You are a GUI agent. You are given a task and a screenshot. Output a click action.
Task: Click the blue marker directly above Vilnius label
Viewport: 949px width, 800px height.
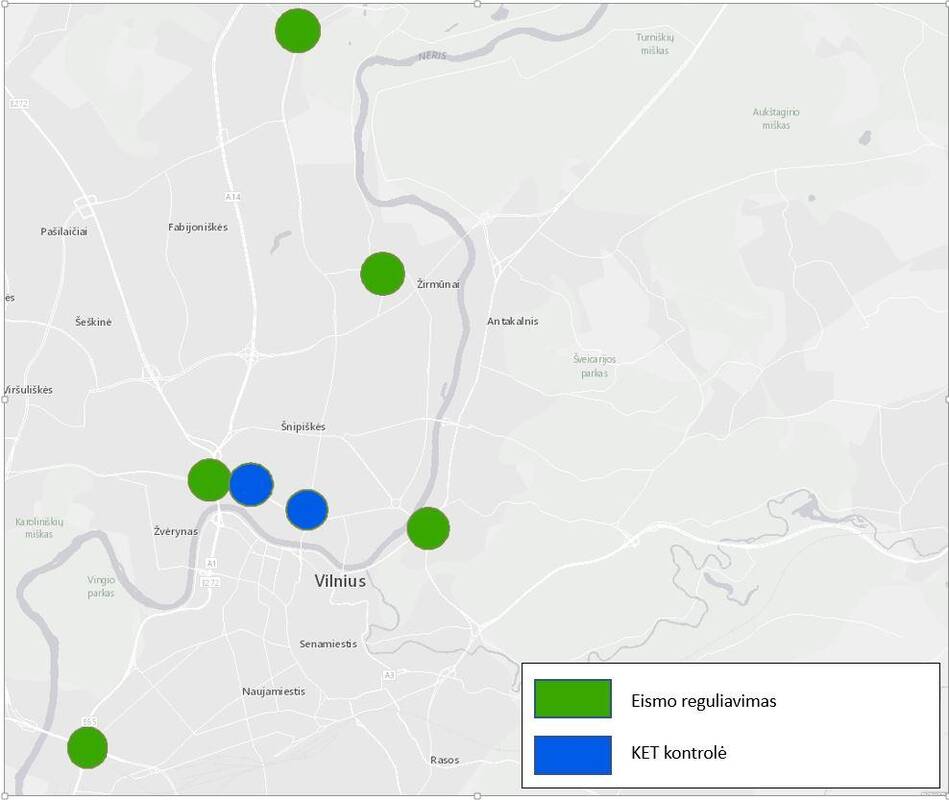(307, 509)
